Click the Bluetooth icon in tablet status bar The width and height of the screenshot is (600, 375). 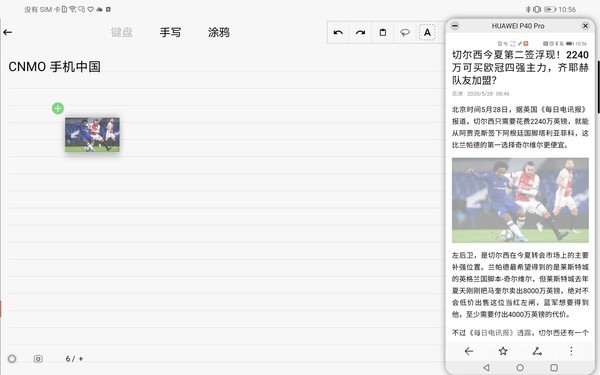pyautogui.click(x=528, y=9)
